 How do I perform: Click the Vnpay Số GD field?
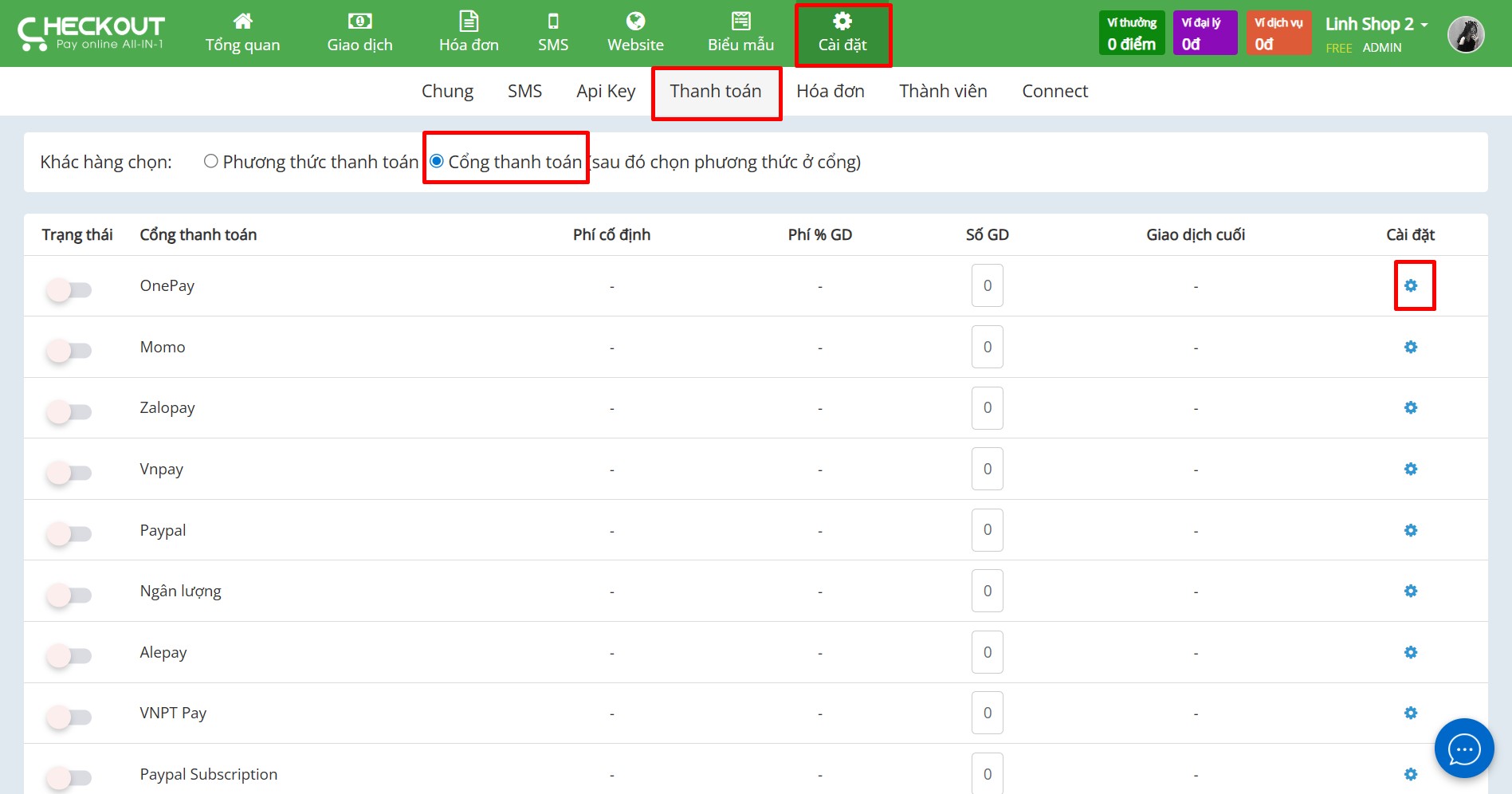click(987, 469)
